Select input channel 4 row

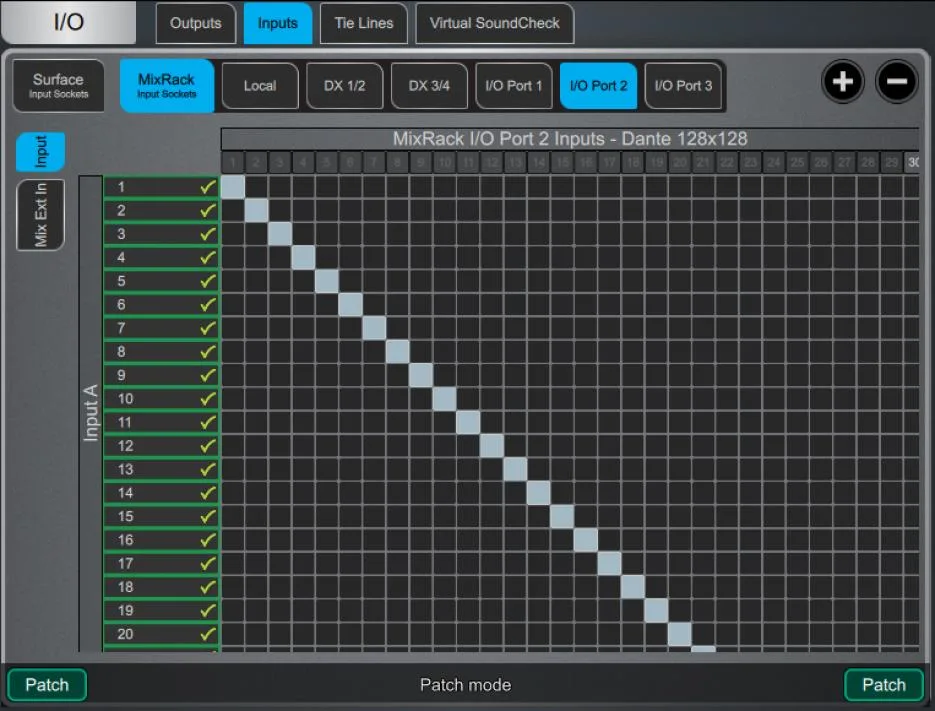point(162,258)
